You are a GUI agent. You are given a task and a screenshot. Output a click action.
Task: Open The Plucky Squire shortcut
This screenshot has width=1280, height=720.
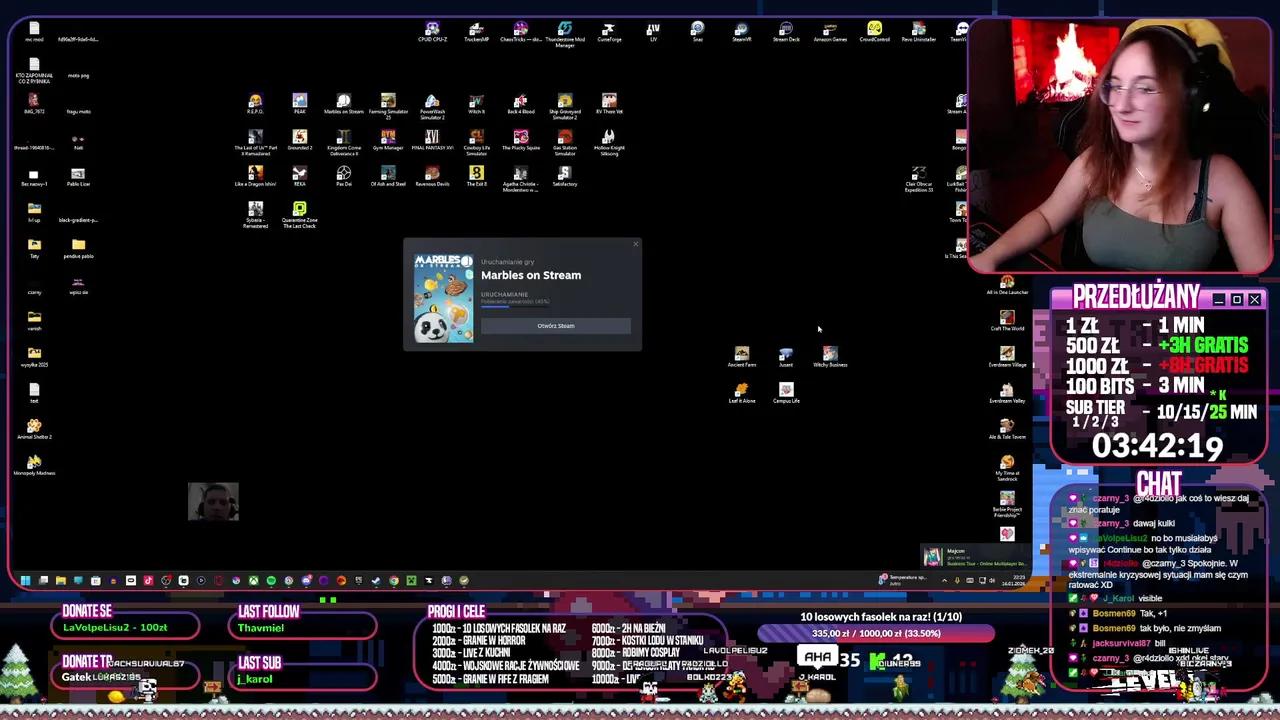[520, 140]
